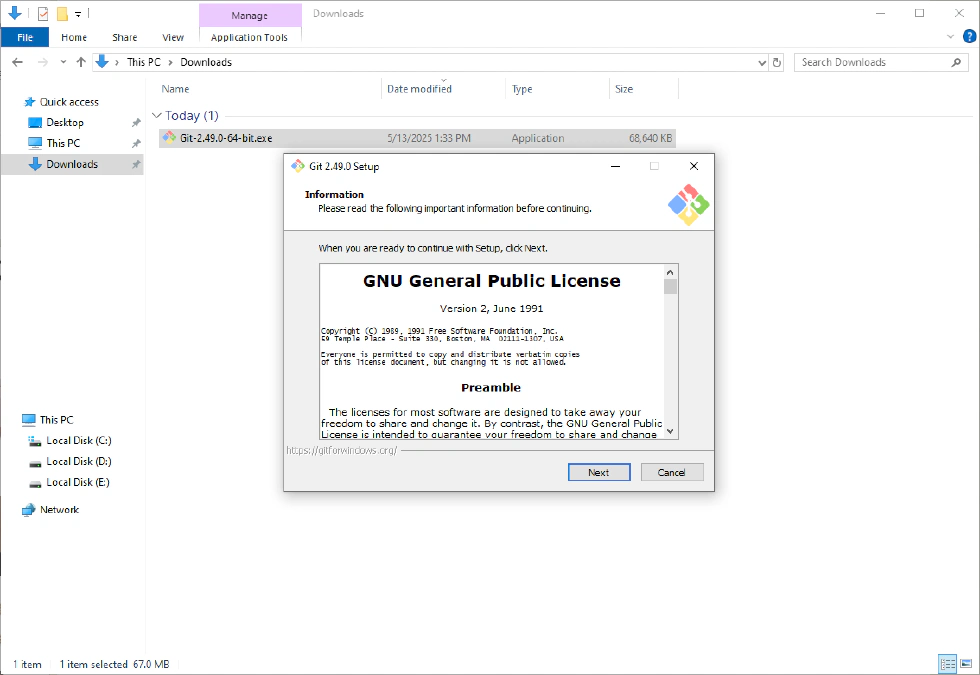Click Next in Git Setup dialog
Viewport: 980px width, 675px height.
[598, 472]
